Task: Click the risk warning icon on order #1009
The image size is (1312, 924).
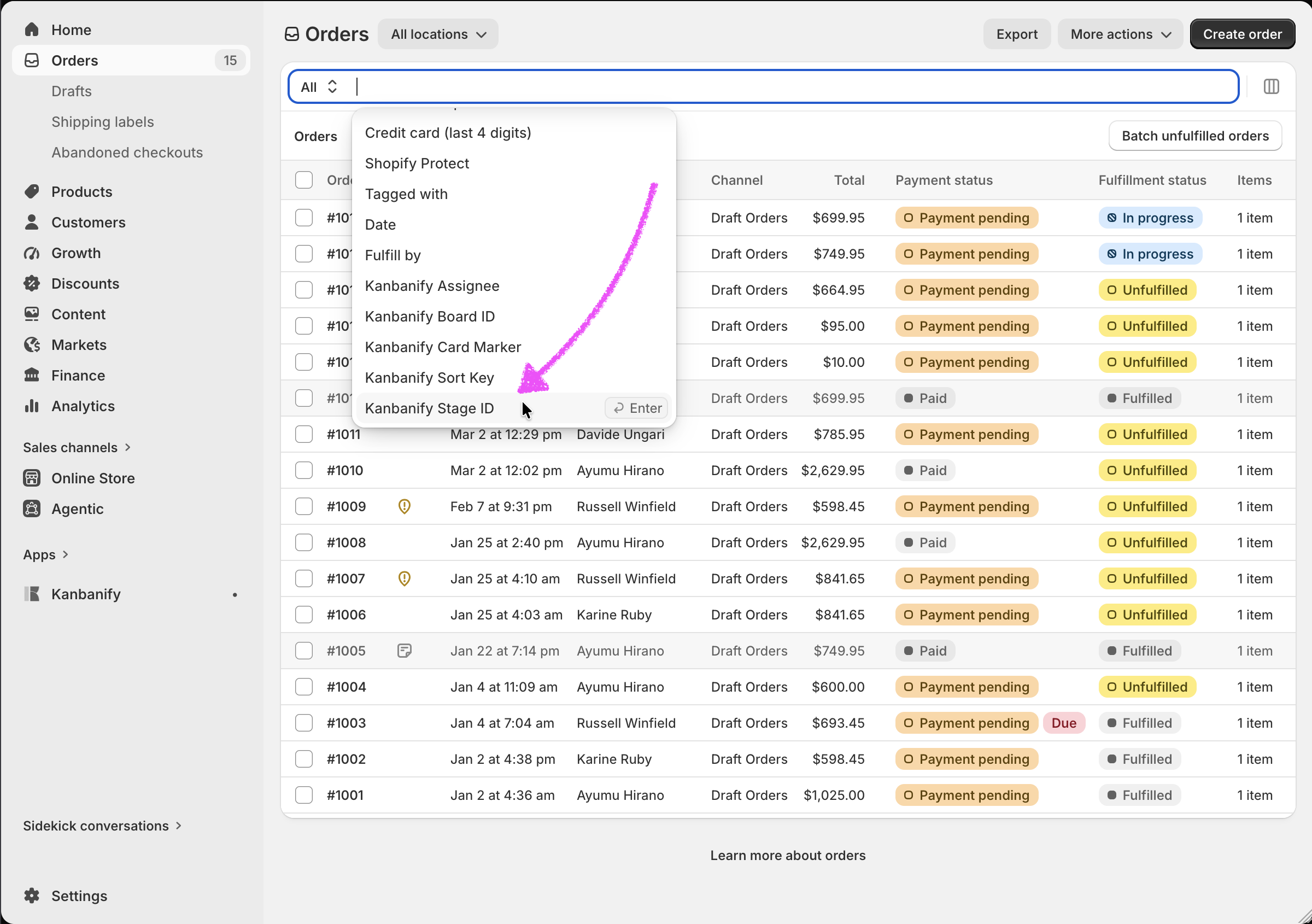Action: coord(405,507)
